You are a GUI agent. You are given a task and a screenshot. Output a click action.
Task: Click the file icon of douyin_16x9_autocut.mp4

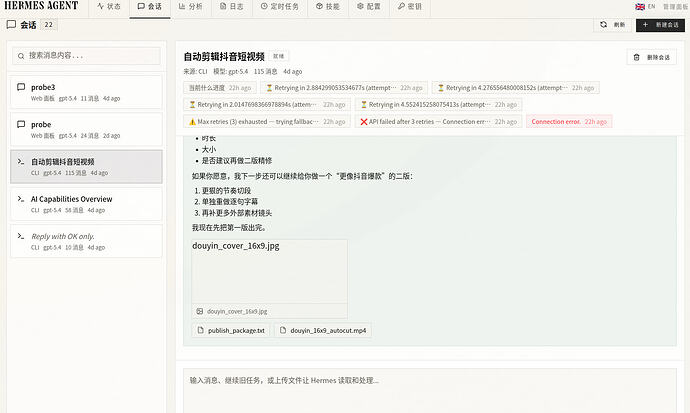(283, 330)
